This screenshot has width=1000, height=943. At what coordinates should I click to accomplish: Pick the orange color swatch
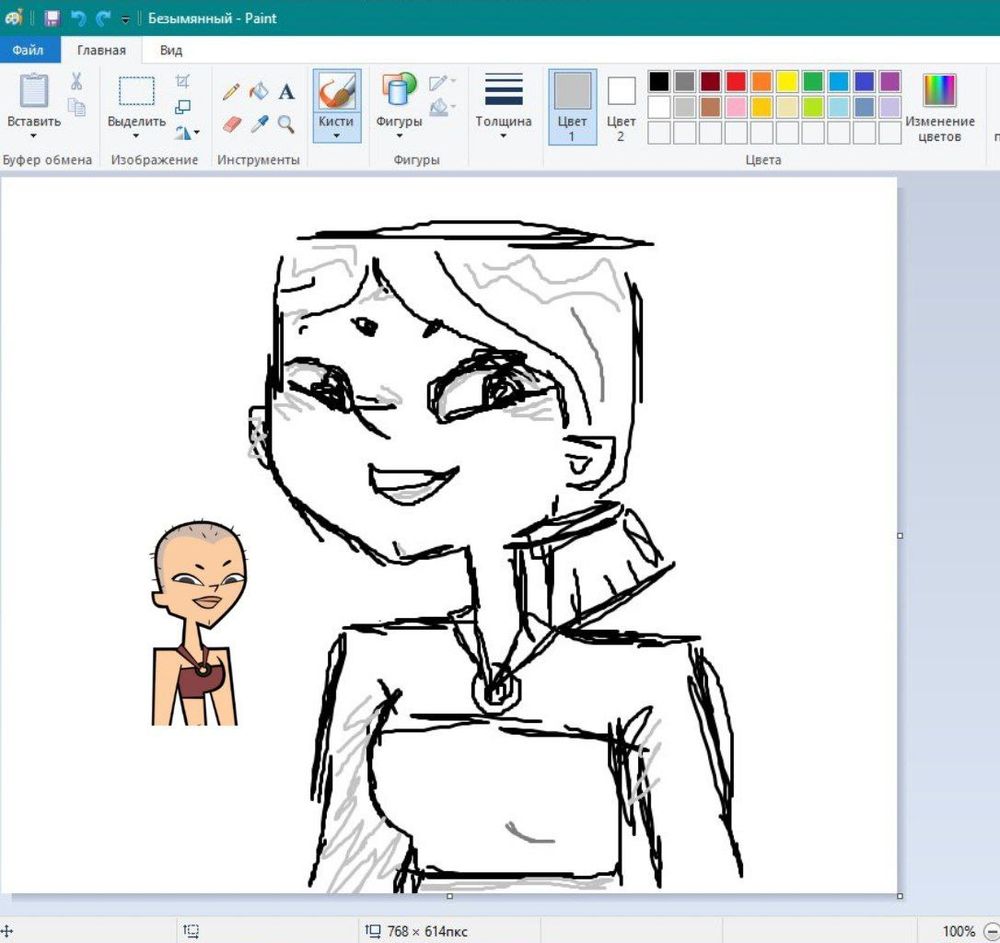761,81
